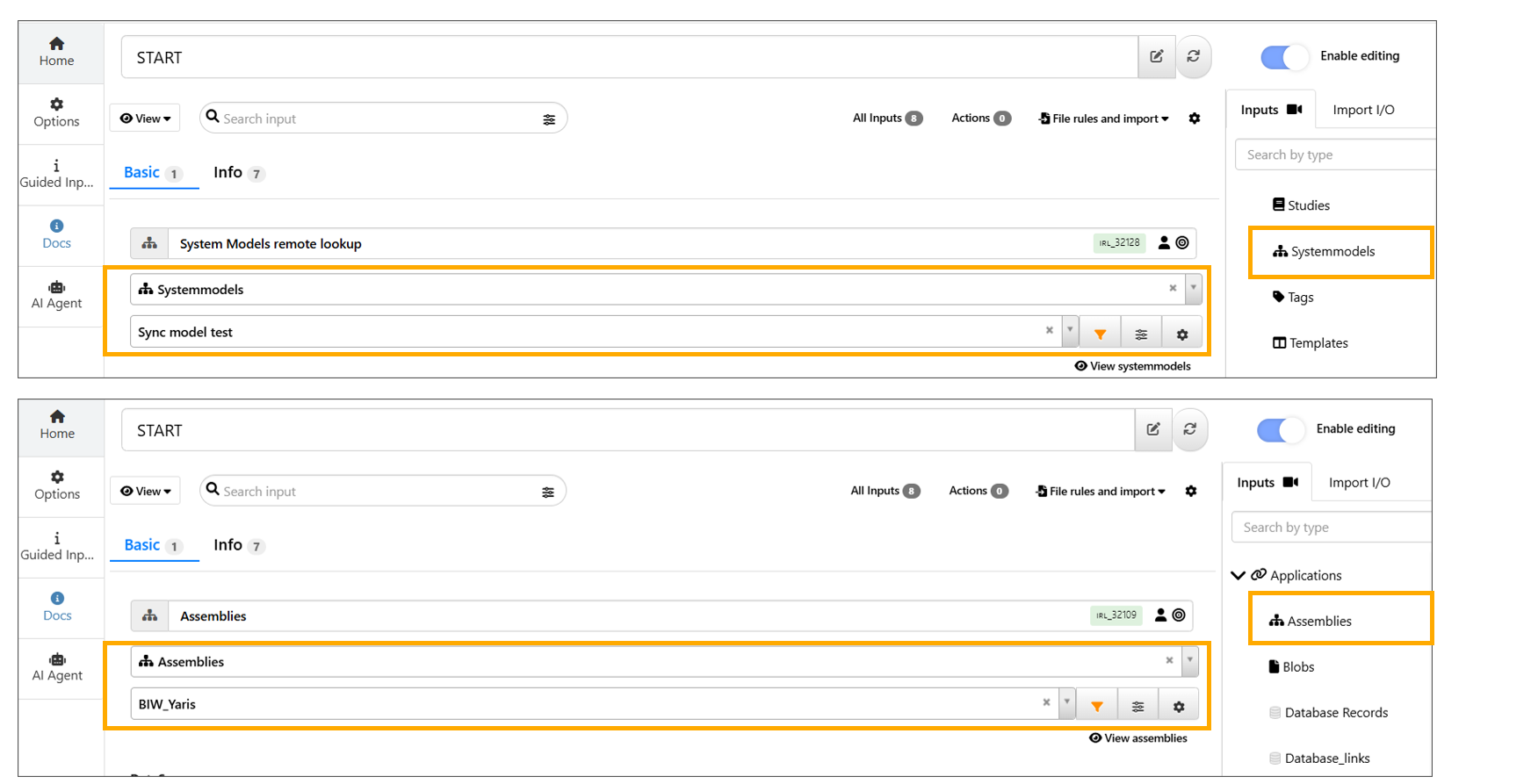
Task: Click the View systemmodels eye link
Action: point(1132,366)
